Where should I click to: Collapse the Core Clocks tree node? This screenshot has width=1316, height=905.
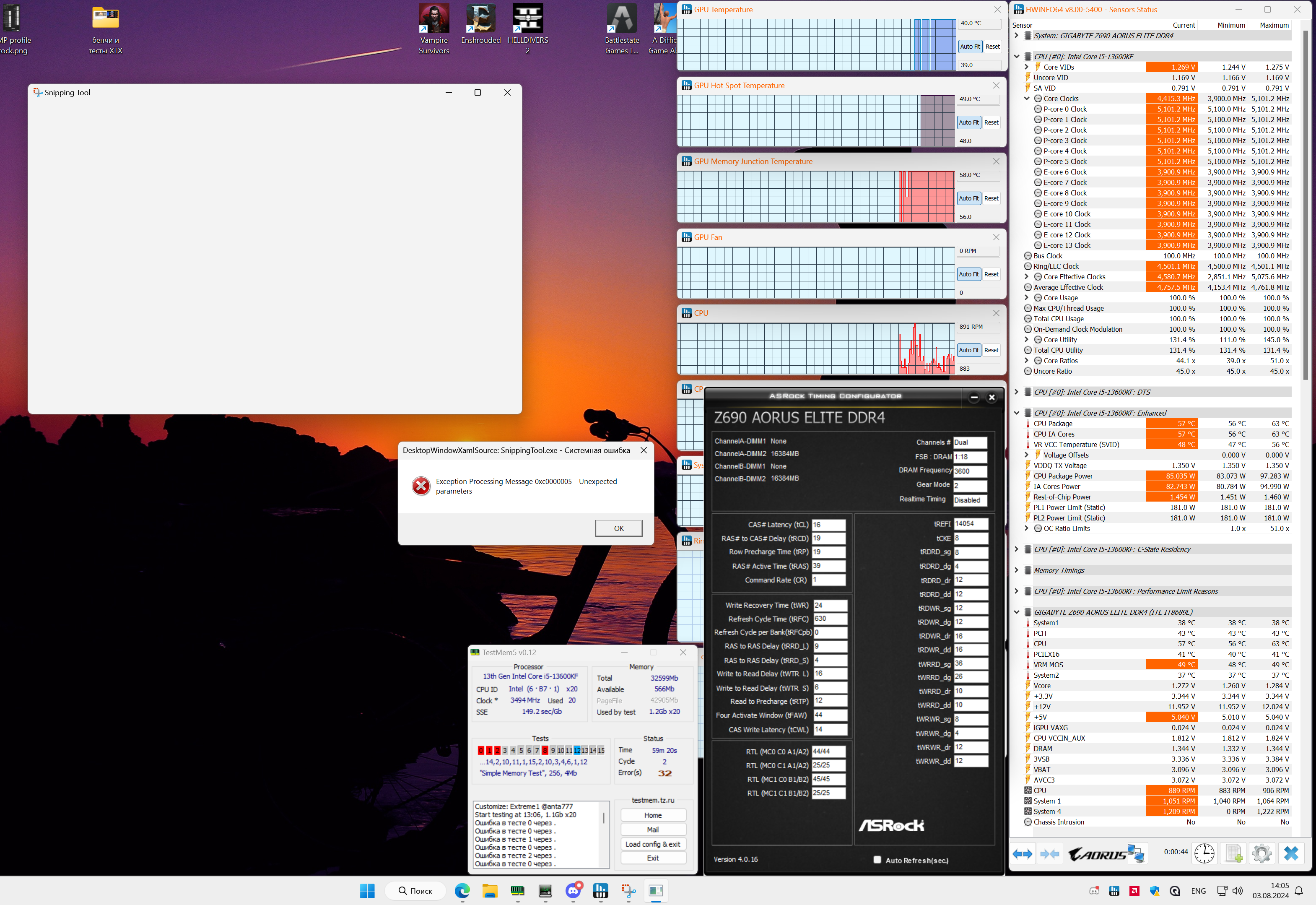point(1026,99)
